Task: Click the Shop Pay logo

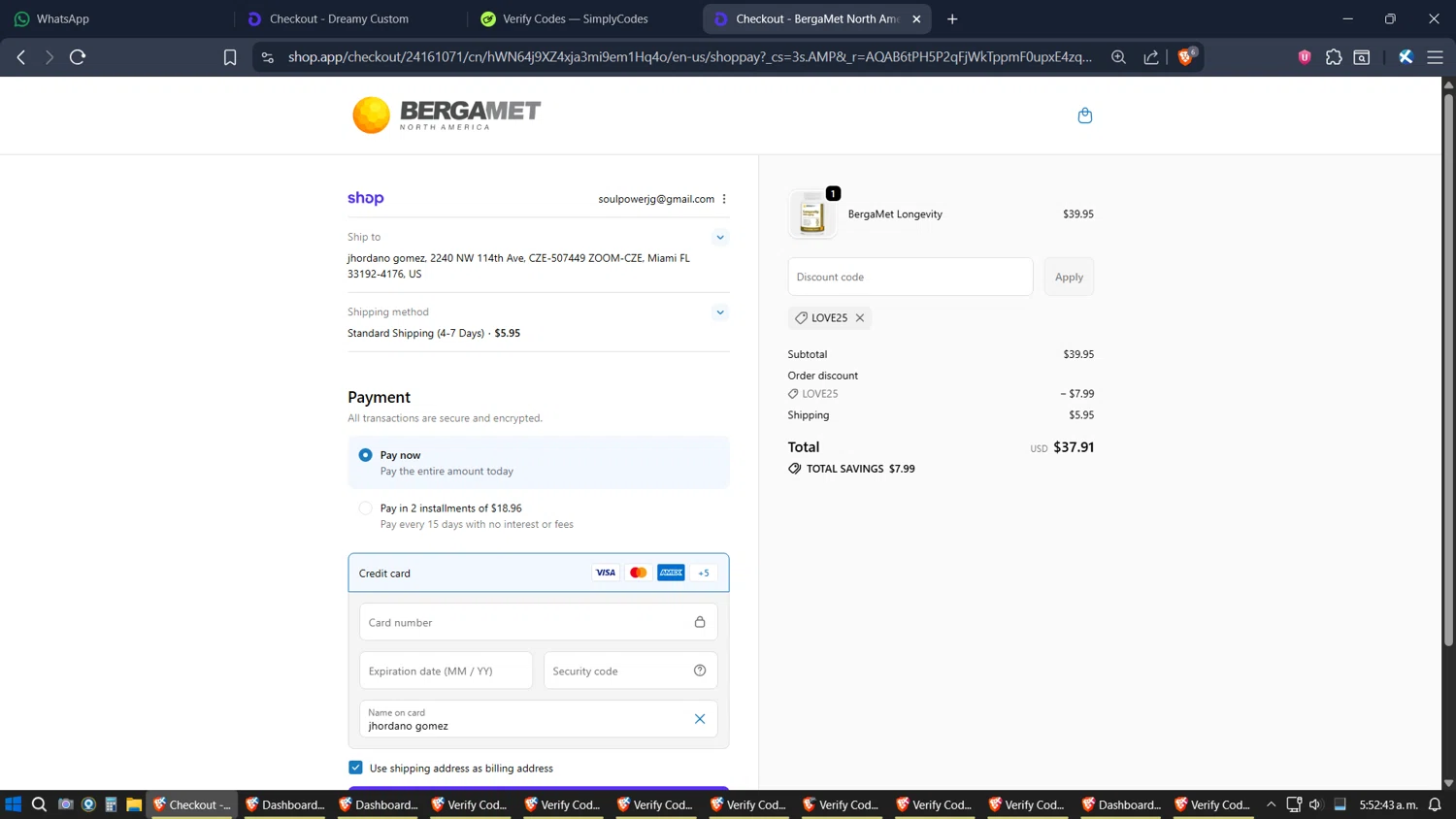Action: pyautogui.click(x=366, y=198)
